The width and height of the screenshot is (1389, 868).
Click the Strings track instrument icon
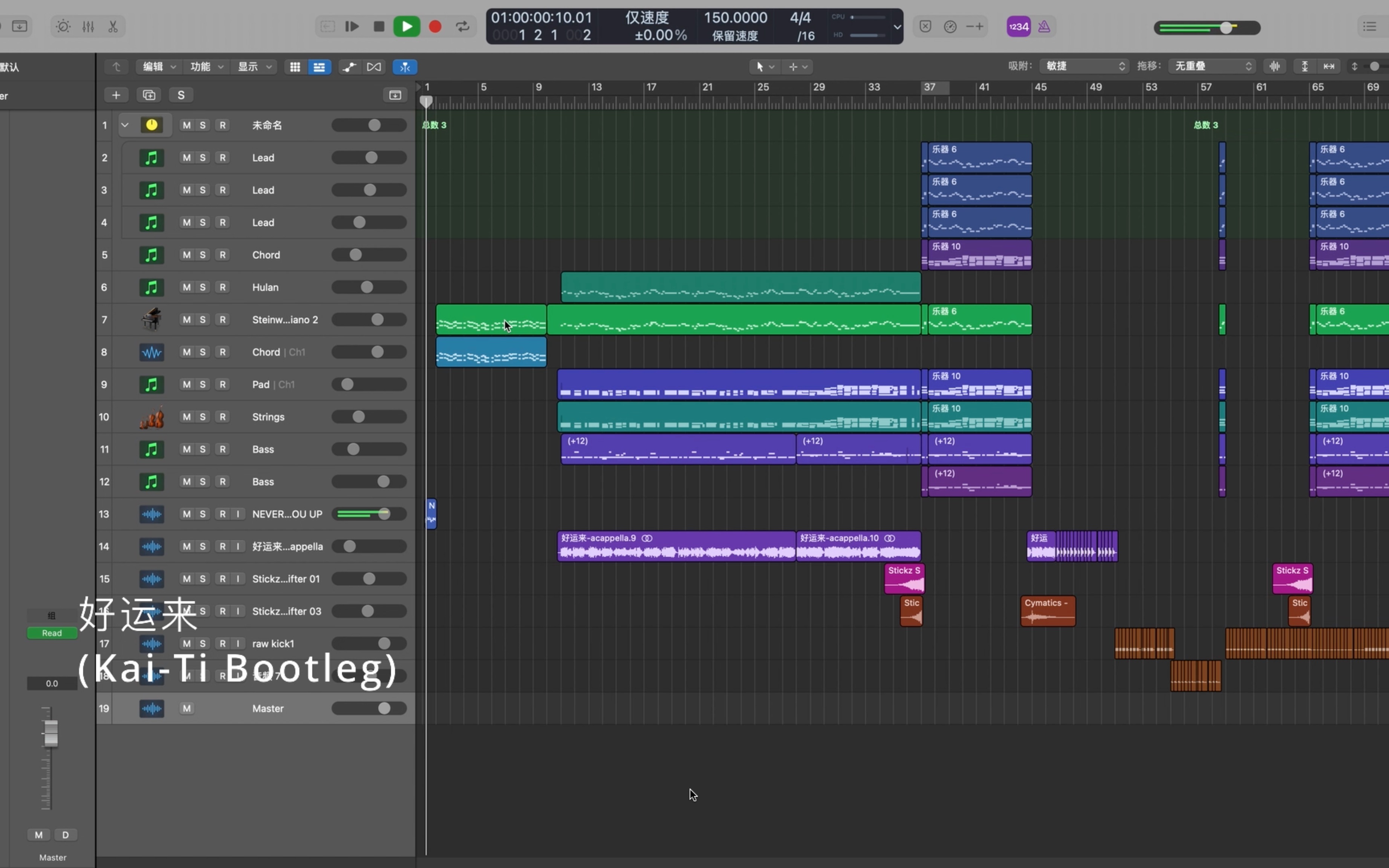pos(151,417)
